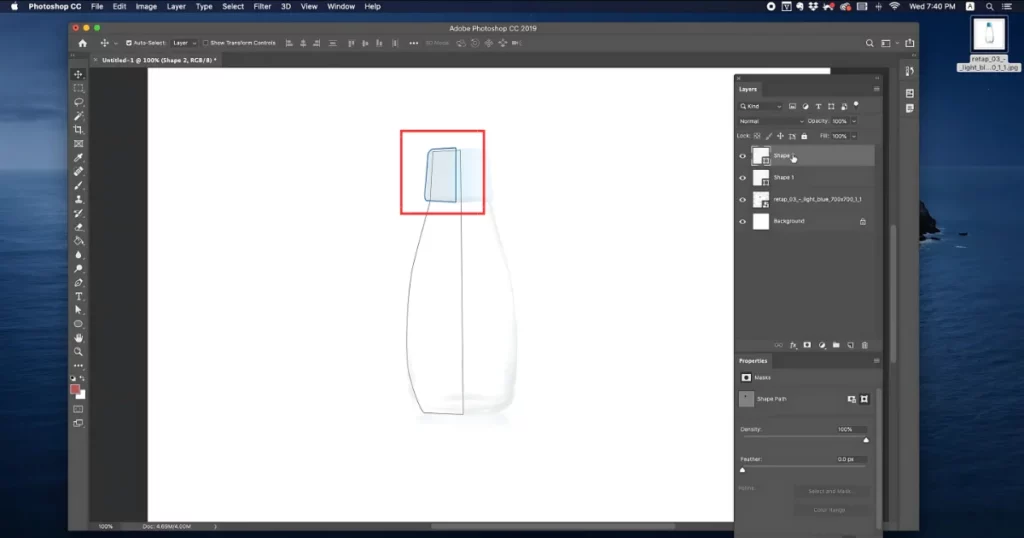Screen dimensions: 1024x538
Task: Open the Image menu
Action: (x=146, y=7)
